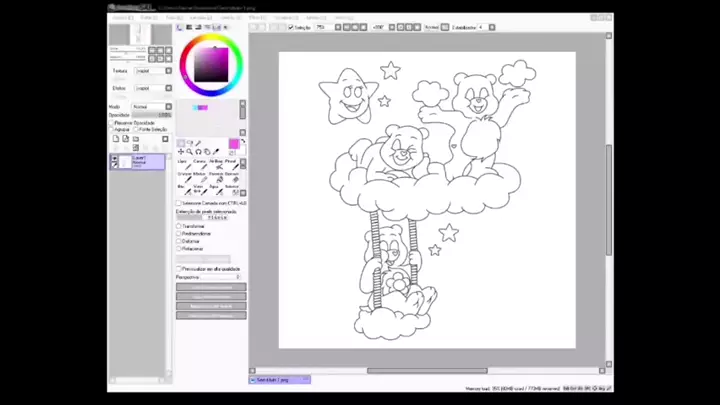Select the zoom magnifier tool
This screenshot has width=720, height=405.
[190, 152]
